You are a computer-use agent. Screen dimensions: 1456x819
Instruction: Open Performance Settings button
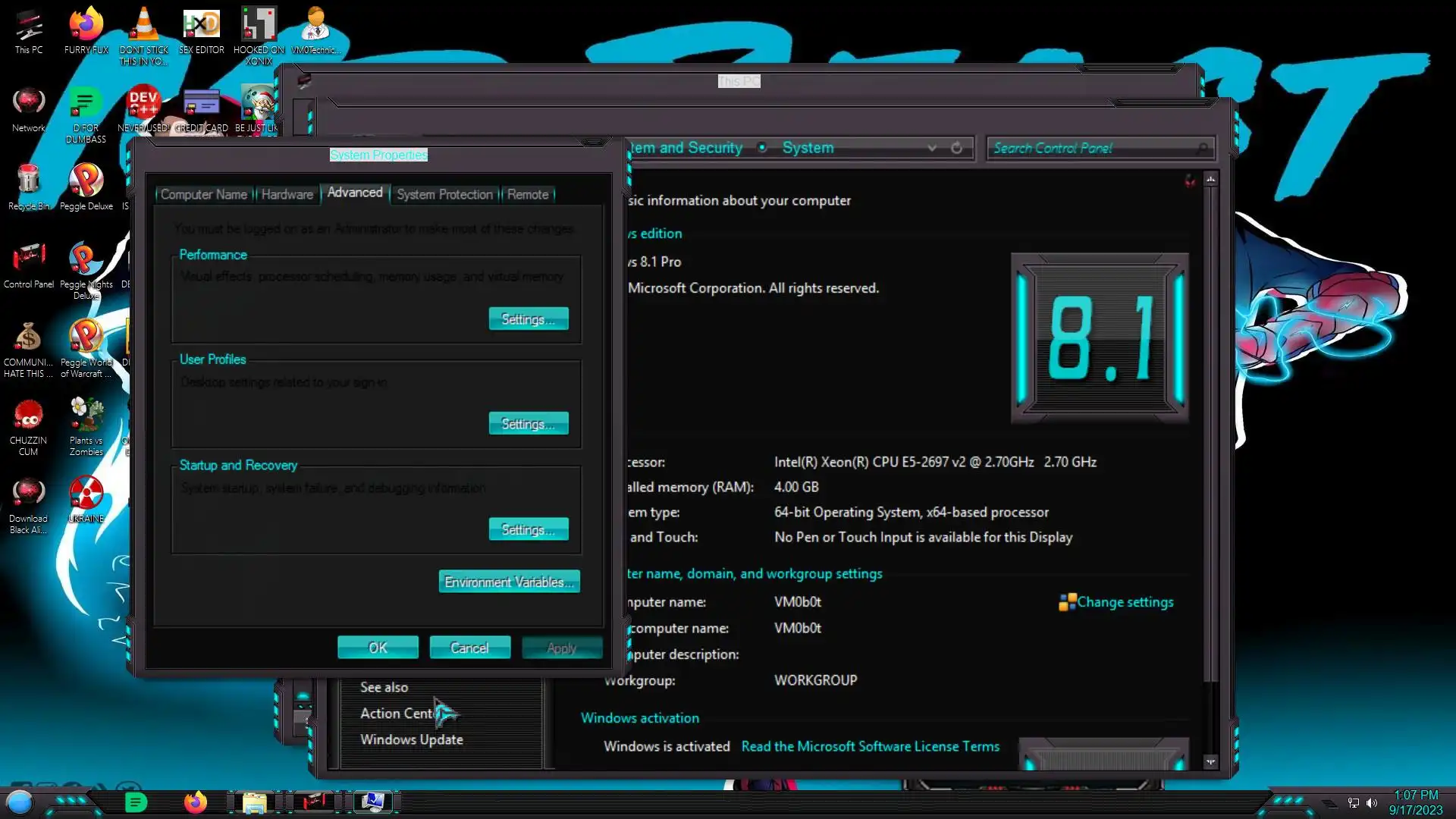click(528, 319)
